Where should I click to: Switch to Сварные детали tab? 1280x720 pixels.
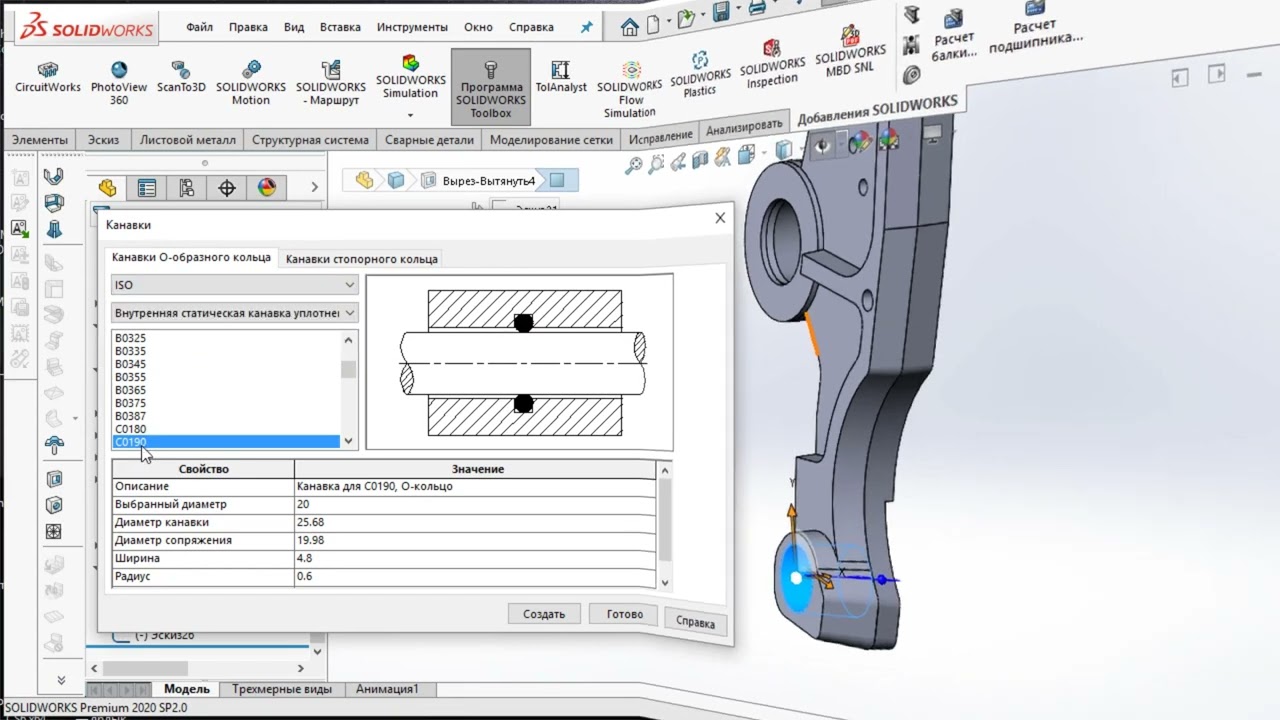pos(429,140)
